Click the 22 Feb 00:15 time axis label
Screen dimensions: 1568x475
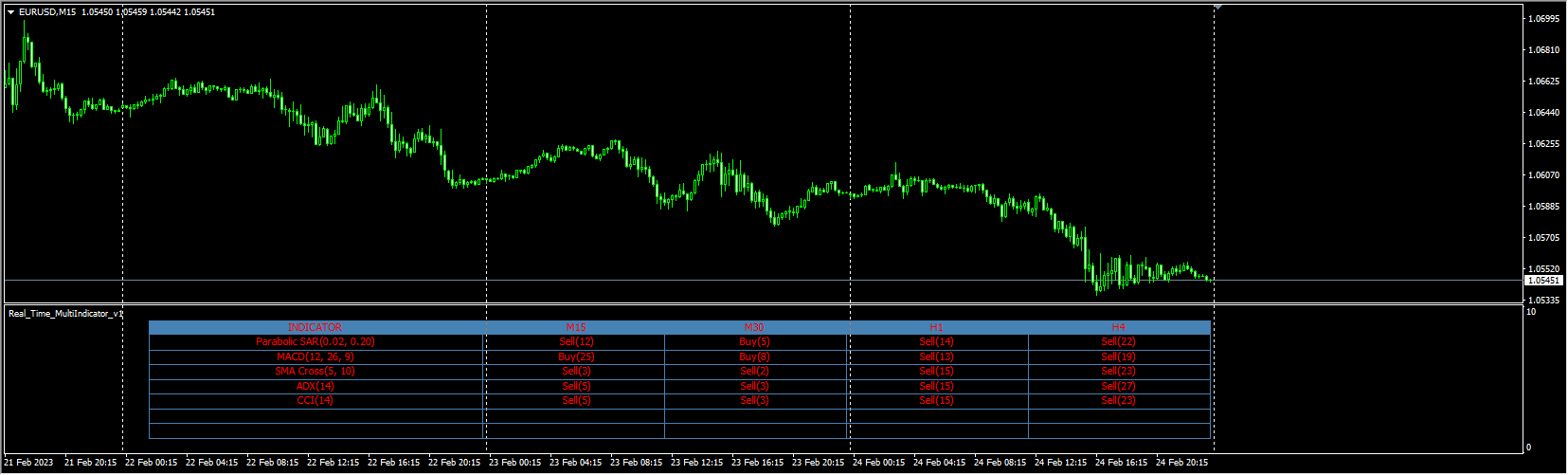pos(152,463)
